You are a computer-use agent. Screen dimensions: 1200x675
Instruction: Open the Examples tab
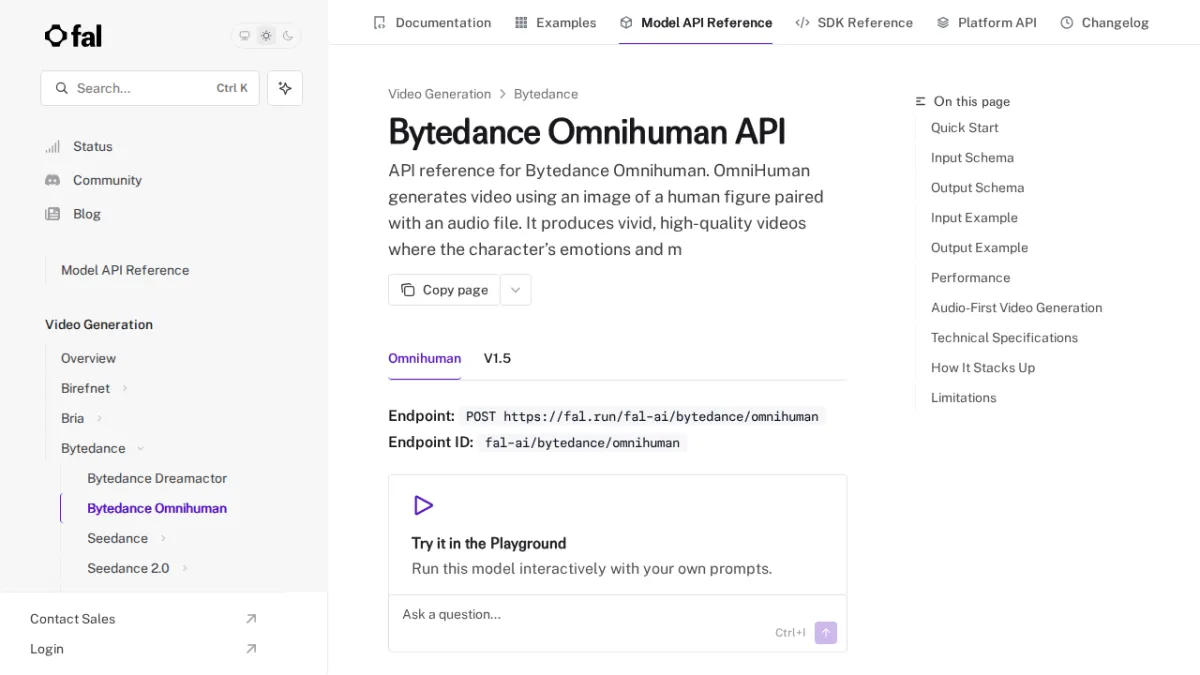pos(555,22)
